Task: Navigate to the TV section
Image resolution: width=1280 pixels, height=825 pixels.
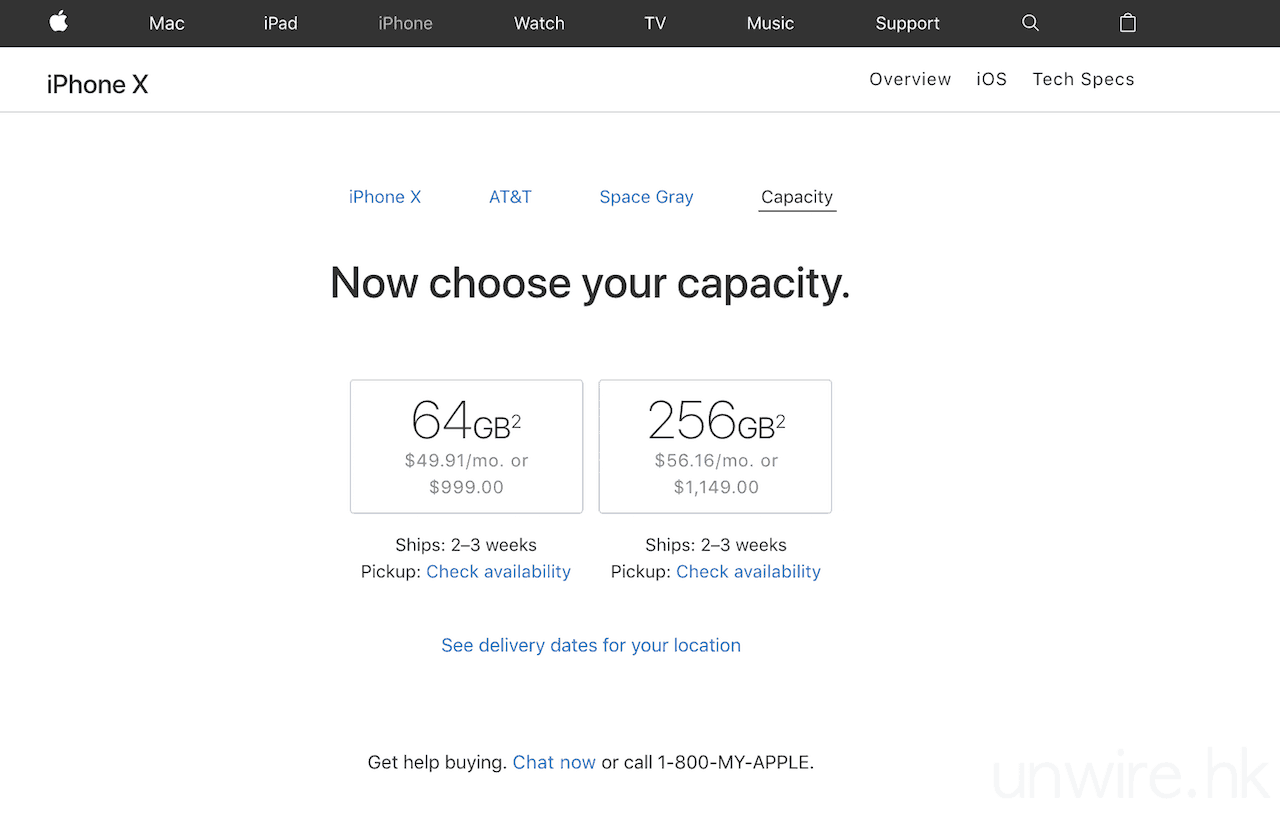Action: coord(655,24)
